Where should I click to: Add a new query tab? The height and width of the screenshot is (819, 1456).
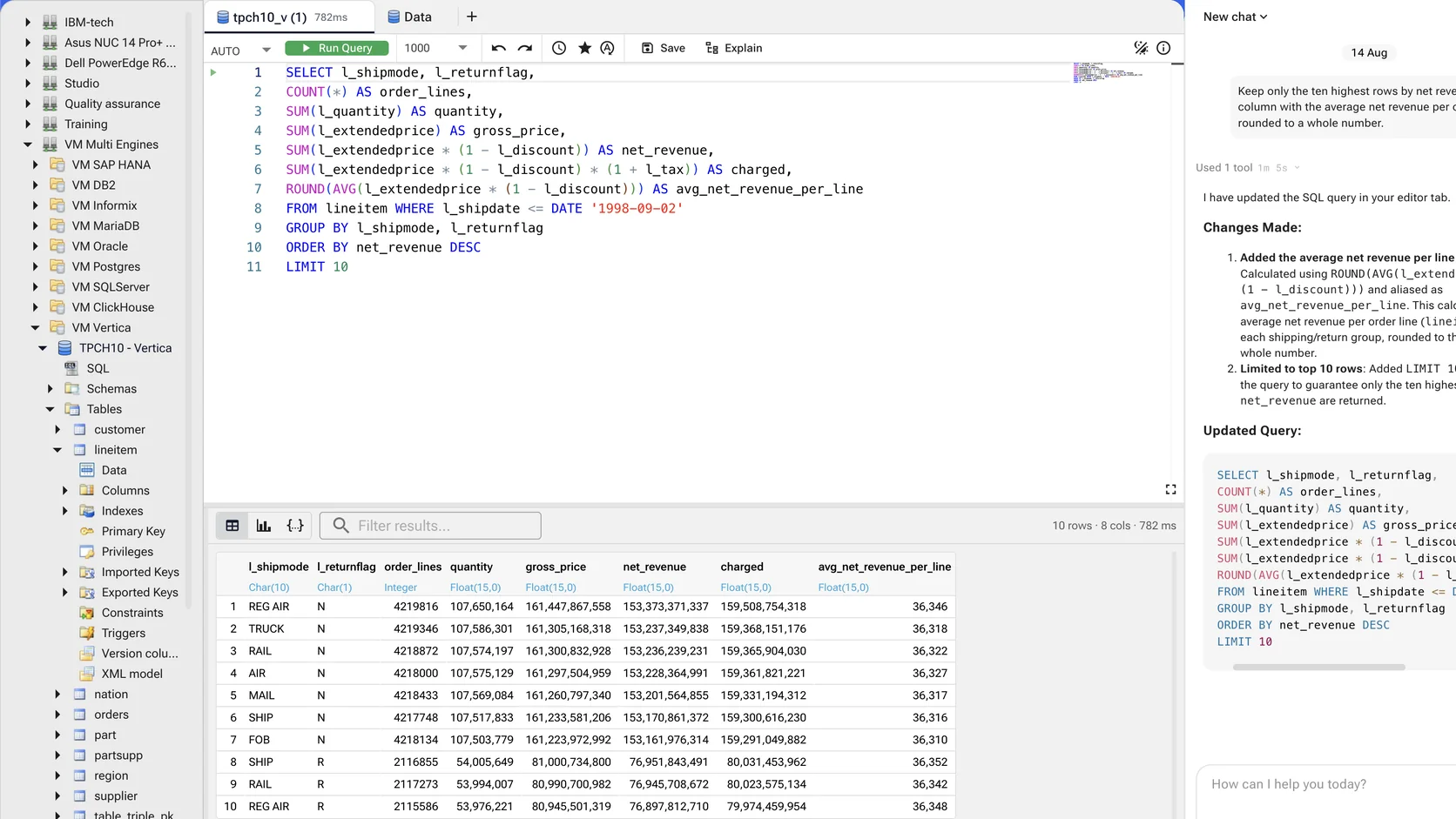(x=472, y=17)
